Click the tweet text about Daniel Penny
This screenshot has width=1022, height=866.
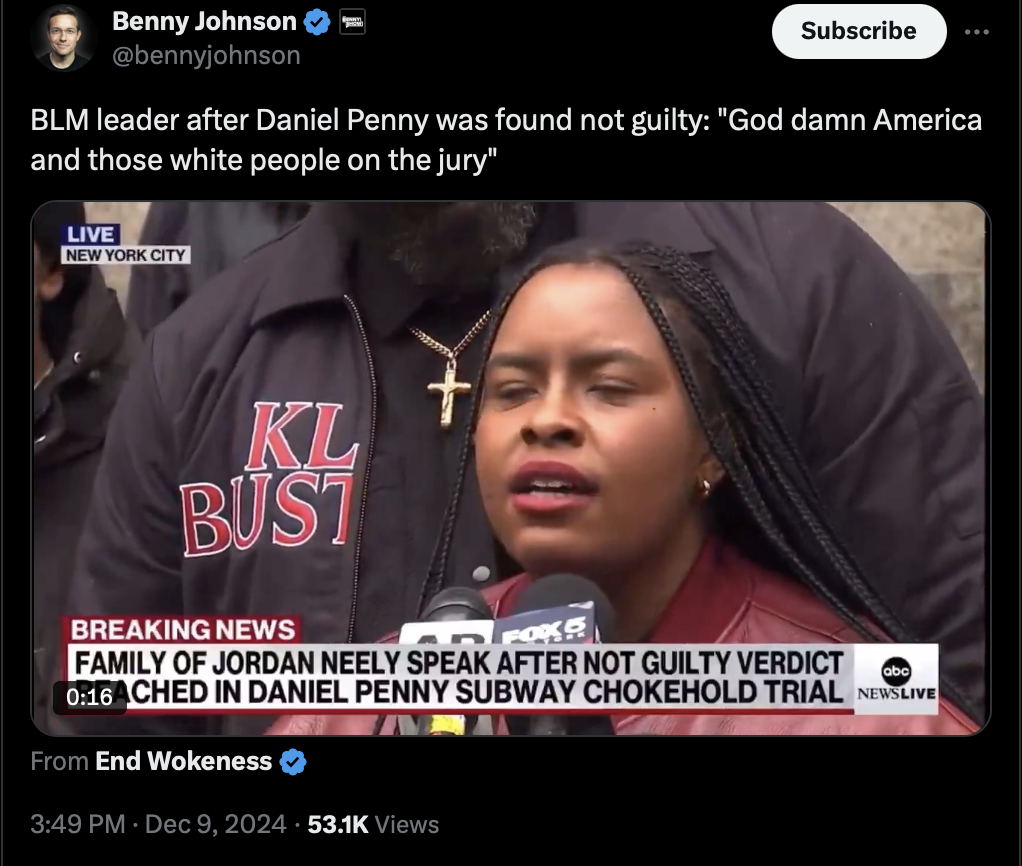[506, 139]
